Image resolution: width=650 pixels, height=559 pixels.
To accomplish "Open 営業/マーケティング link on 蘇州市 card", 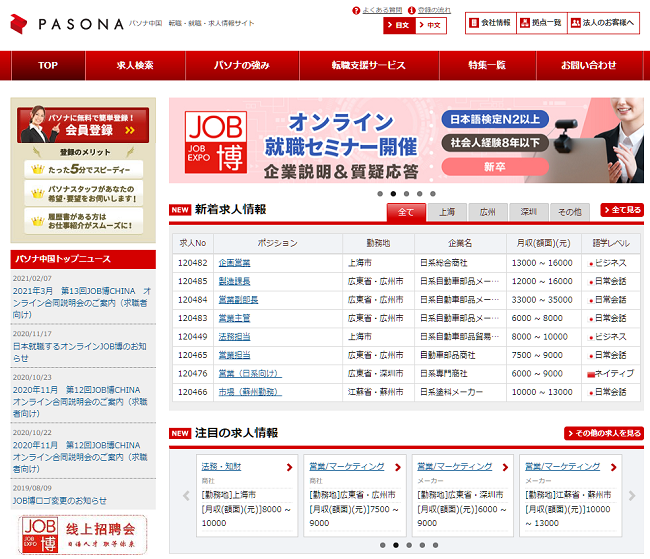I will pos(563,467).
